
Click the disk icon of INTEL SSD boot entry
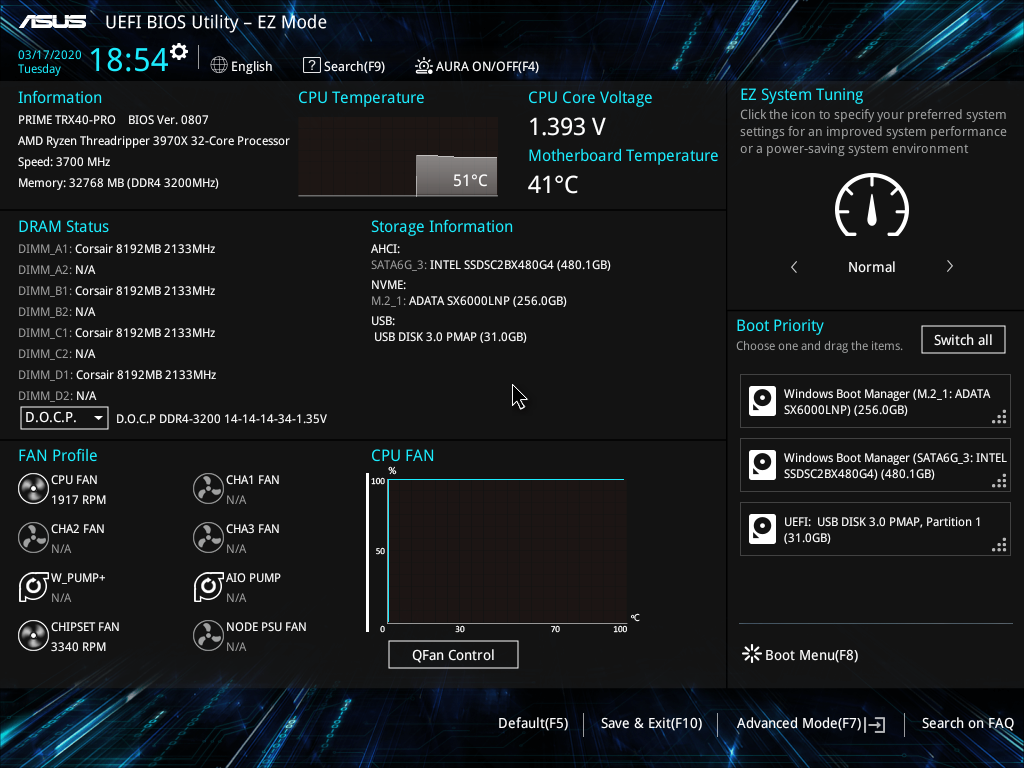pyautogui.click(x=762, y=465)
